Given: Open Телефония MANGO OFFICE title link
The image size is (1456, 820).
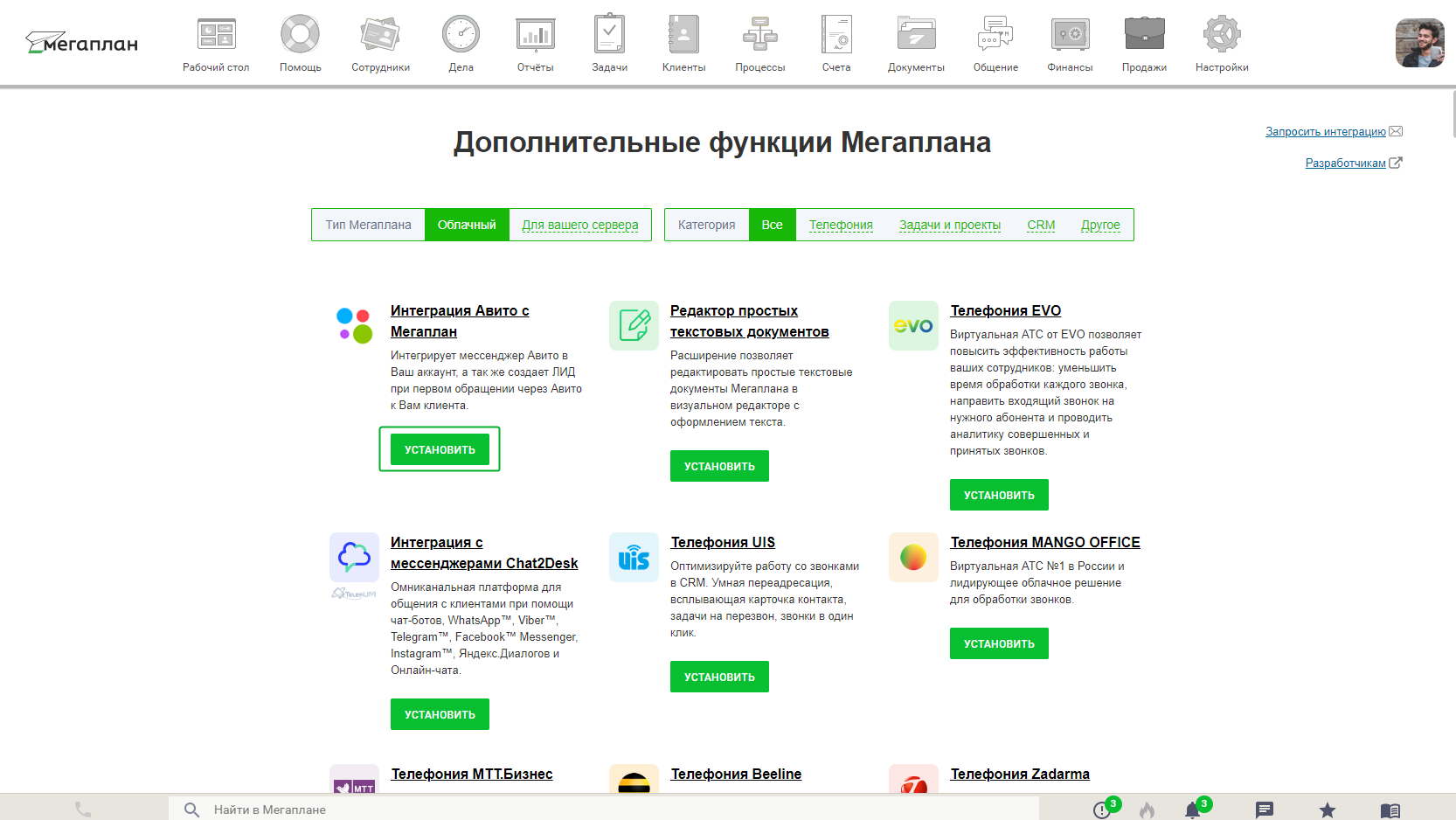Looking at the screenshot, I should pyautogui.click(x=1045, y=542).
